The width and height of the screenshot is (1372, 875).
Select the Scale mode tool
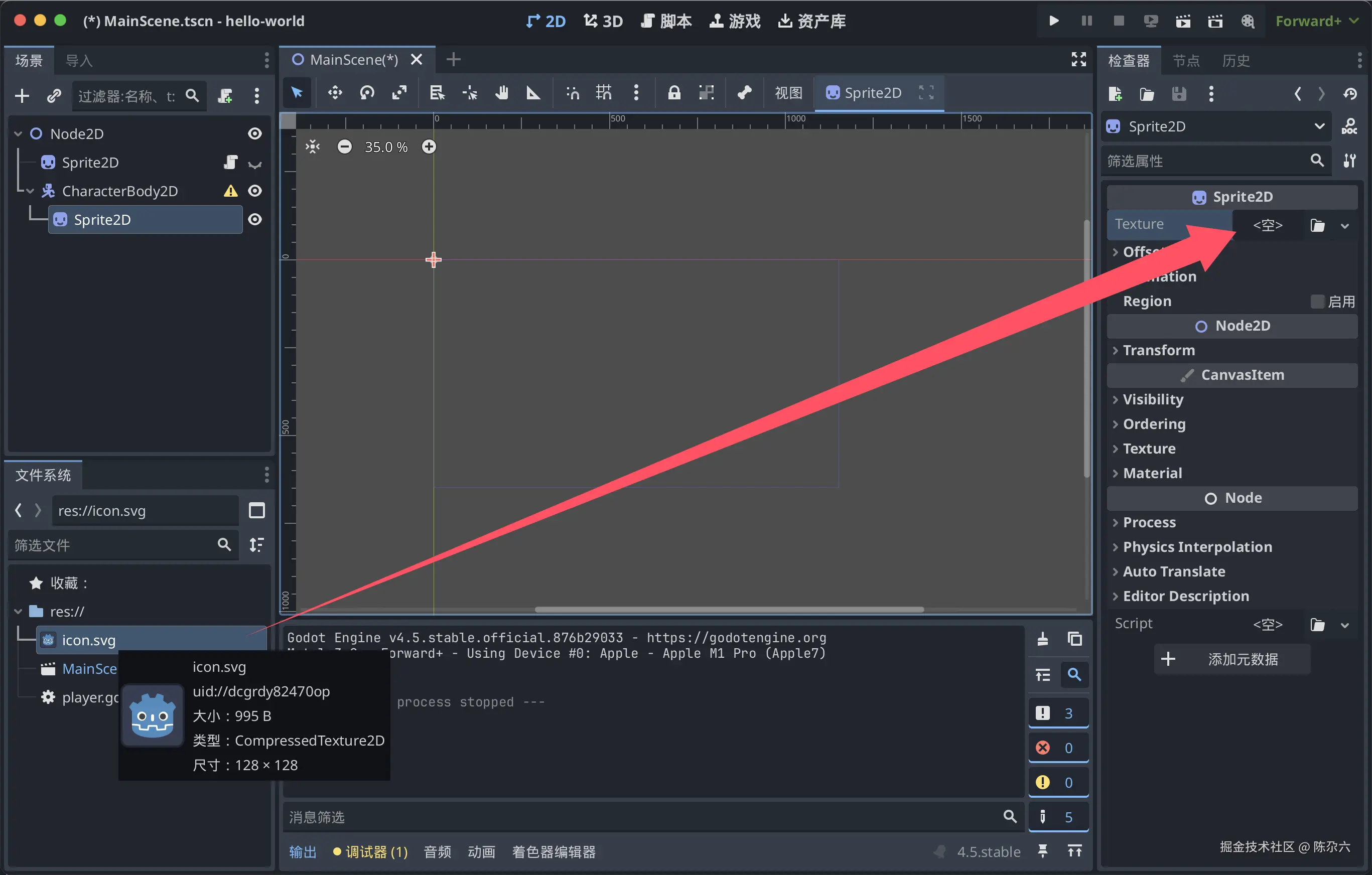pos(399,93)
